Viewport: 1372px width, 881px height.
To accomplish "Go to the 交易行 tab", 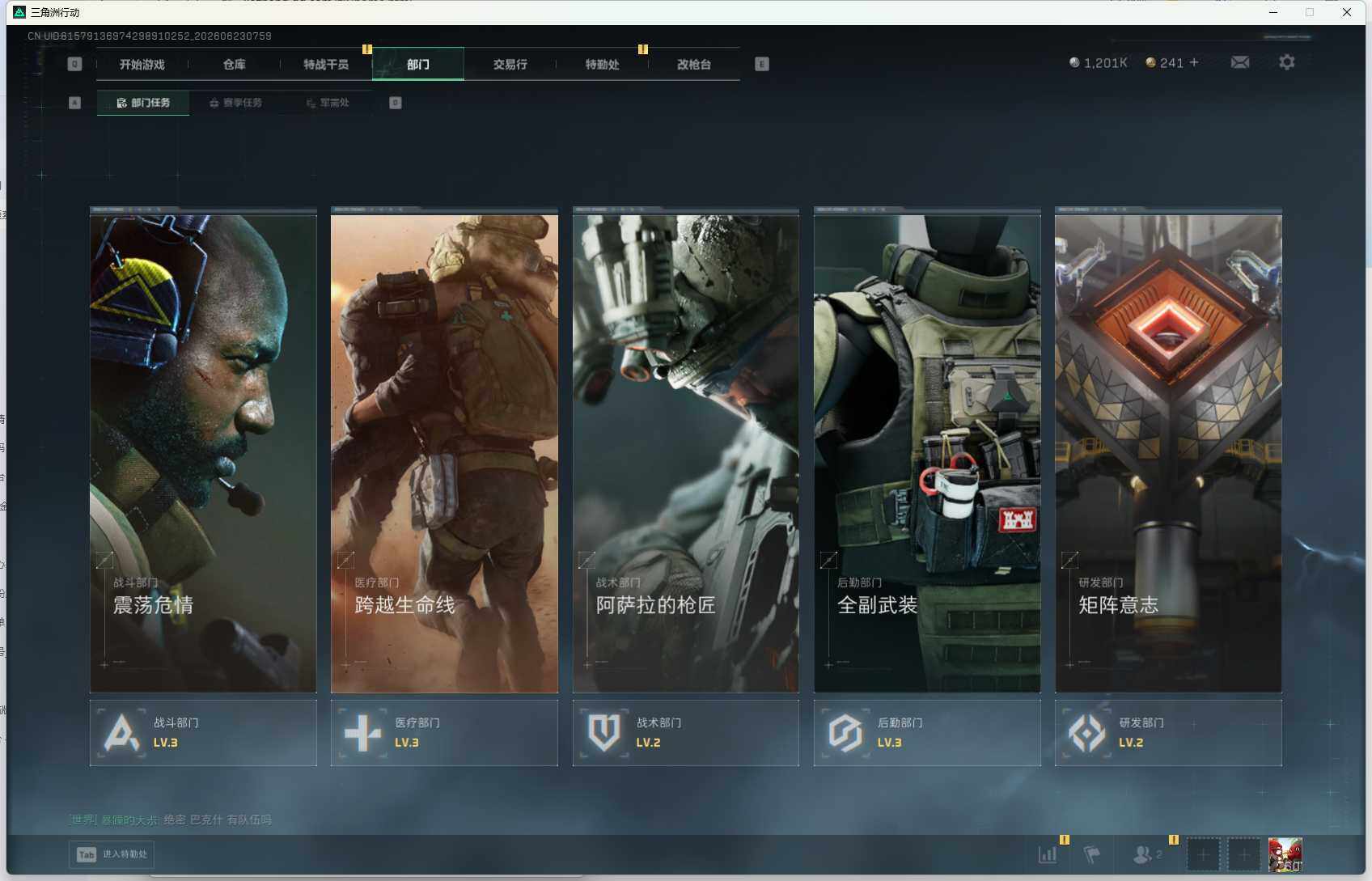I will click(x=510, y=65).
